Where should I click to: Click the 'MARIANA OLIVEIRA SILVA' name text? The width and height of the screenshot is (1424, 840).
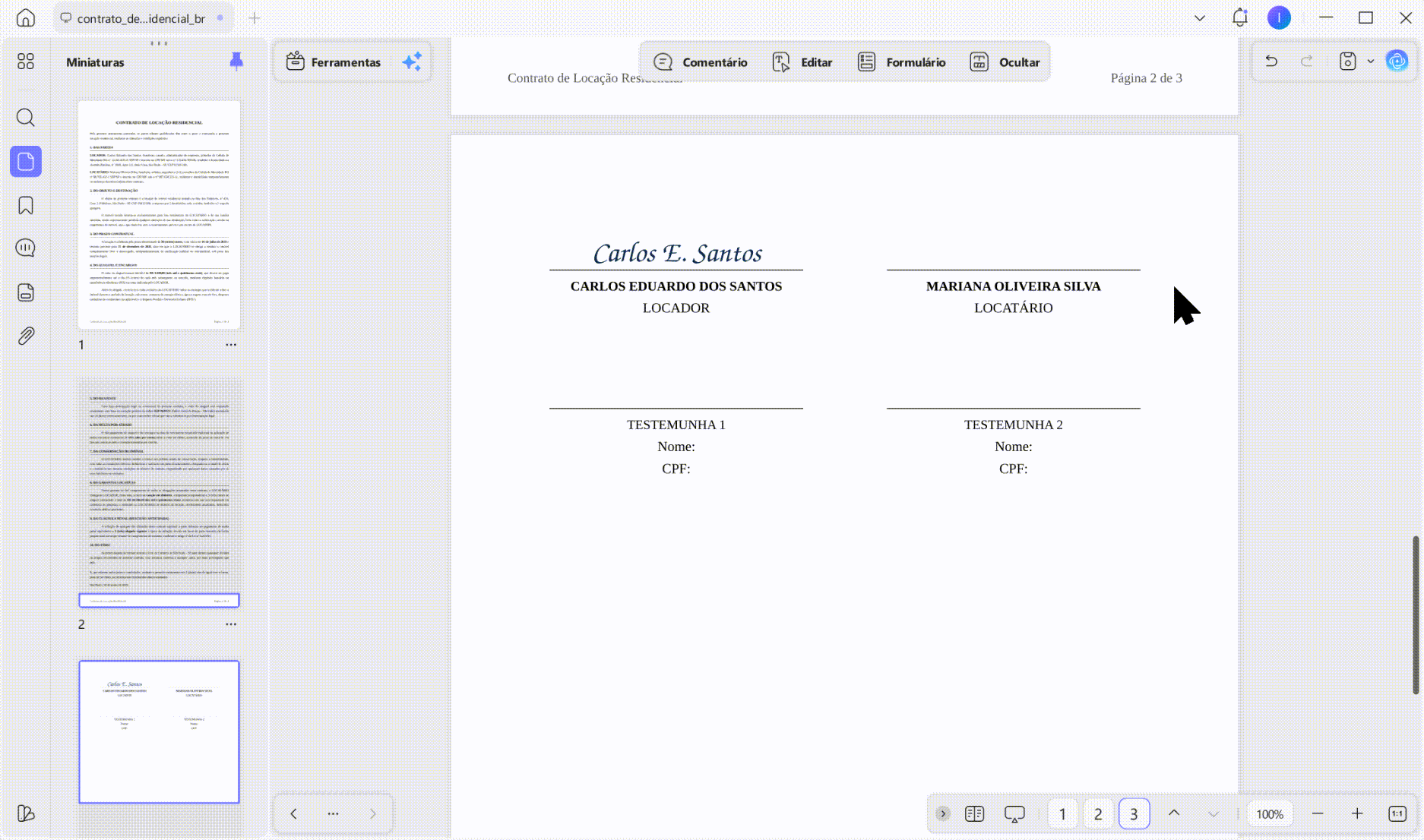[1013, 286]
